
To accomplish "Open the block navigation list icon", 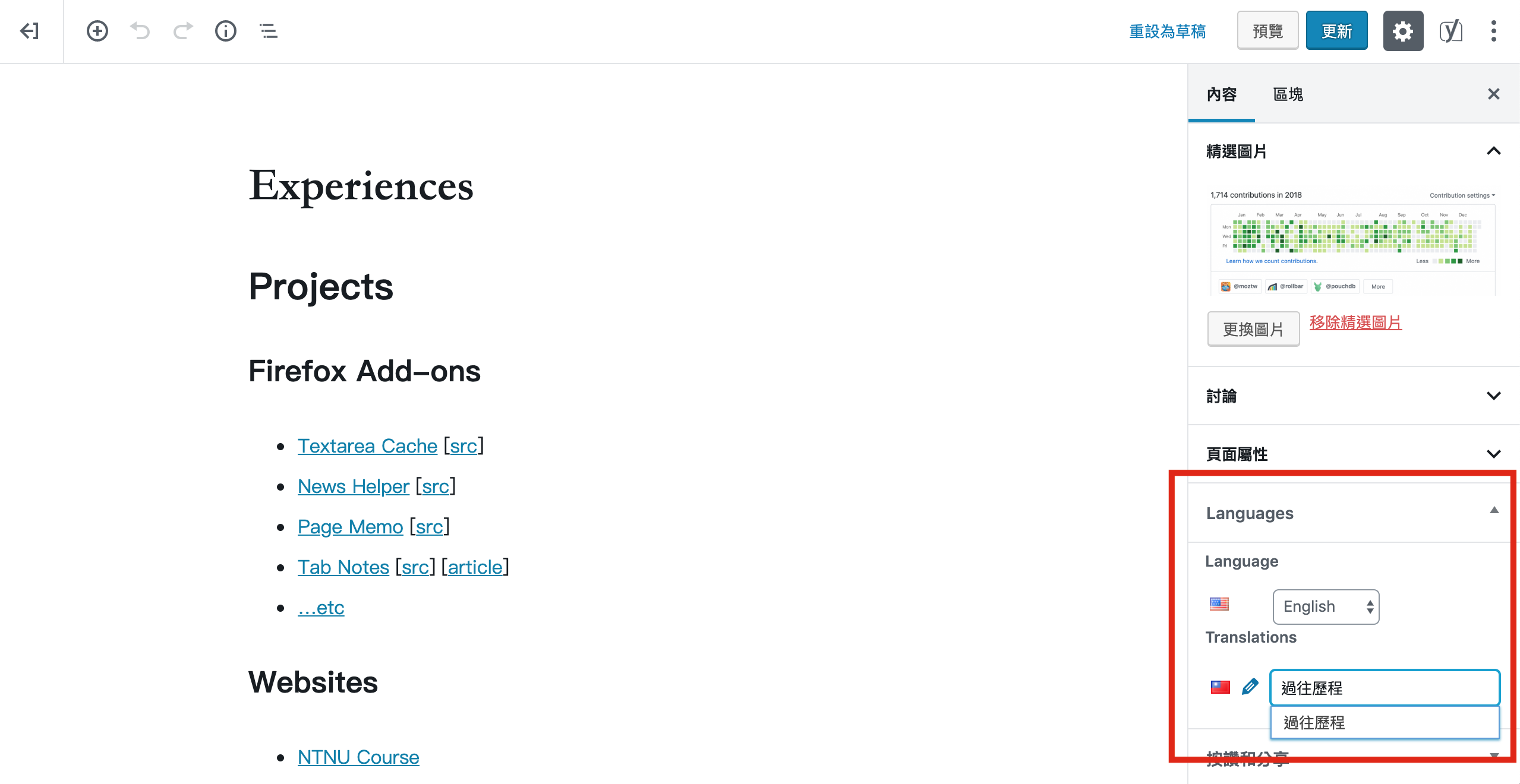I will (269, 31).
